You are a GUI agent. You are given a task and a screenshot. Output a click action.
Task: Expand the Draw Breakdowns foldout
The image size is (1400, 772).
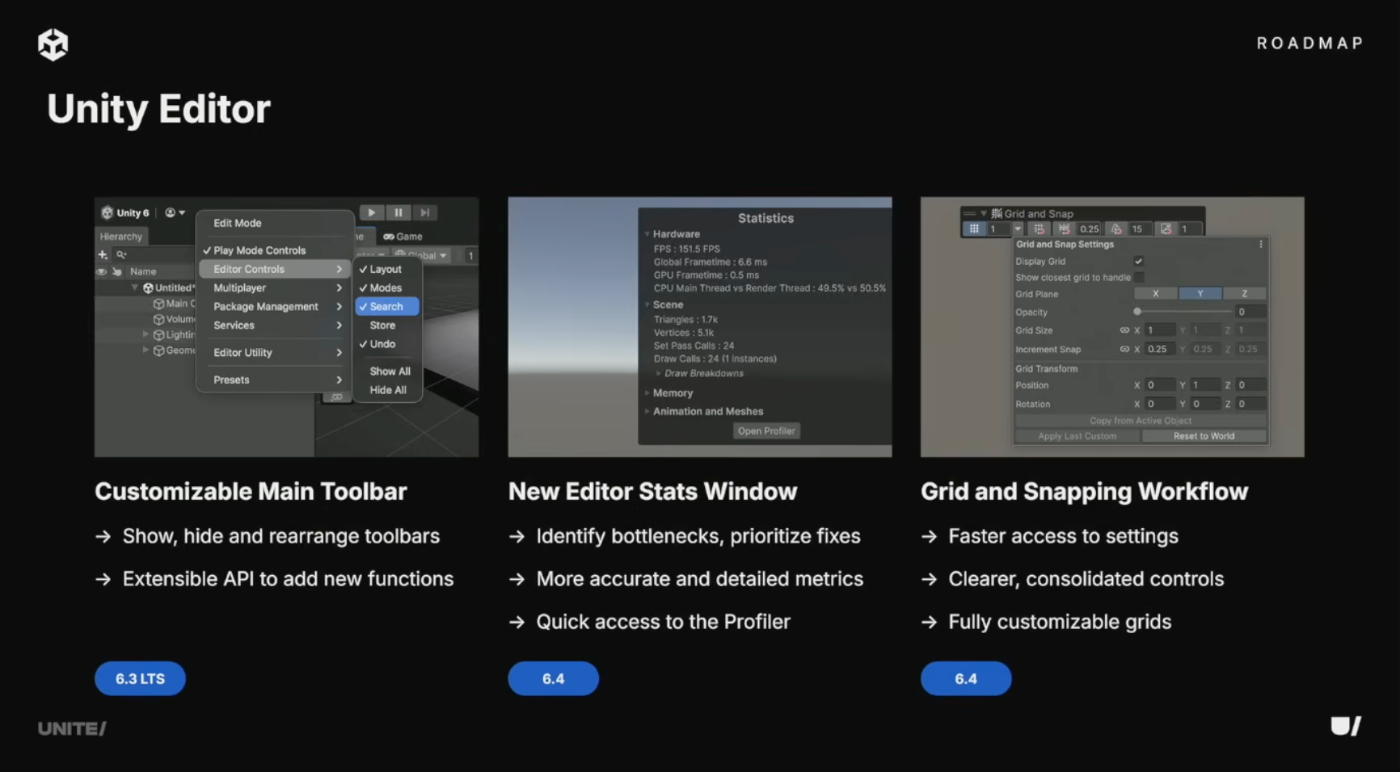pos(658,373)
